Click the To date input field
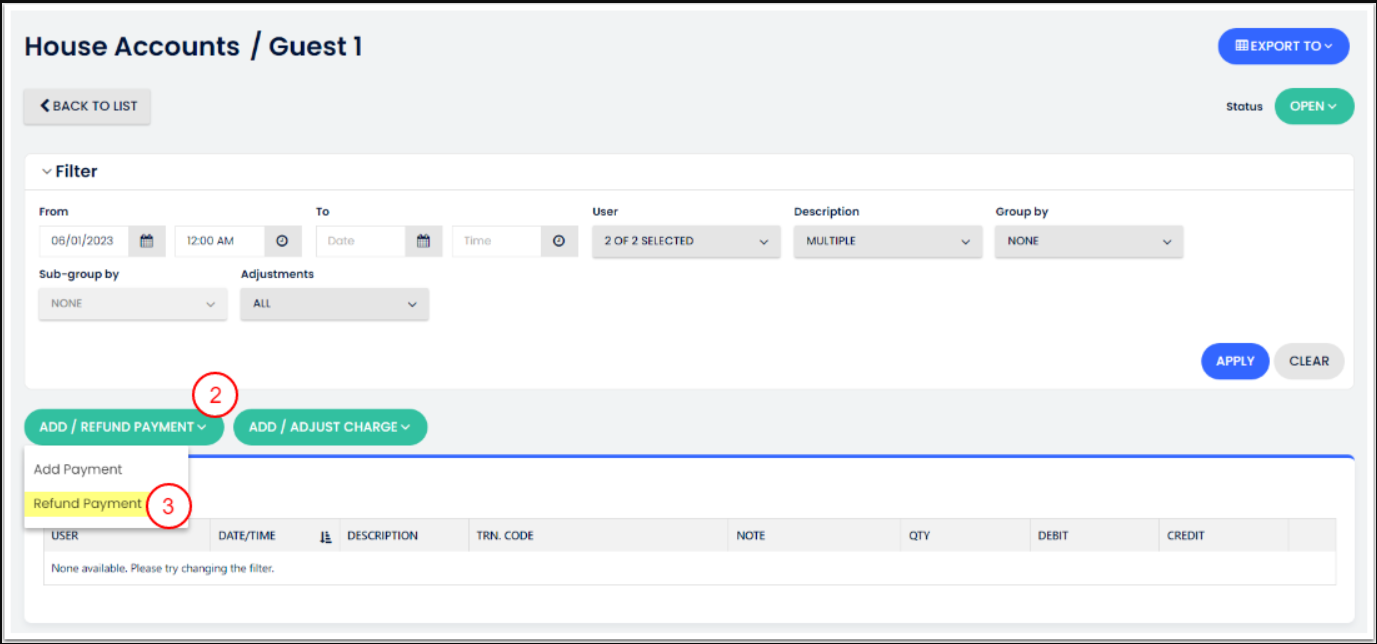Viewport: 1377px width, 644px height. [361, 241]
